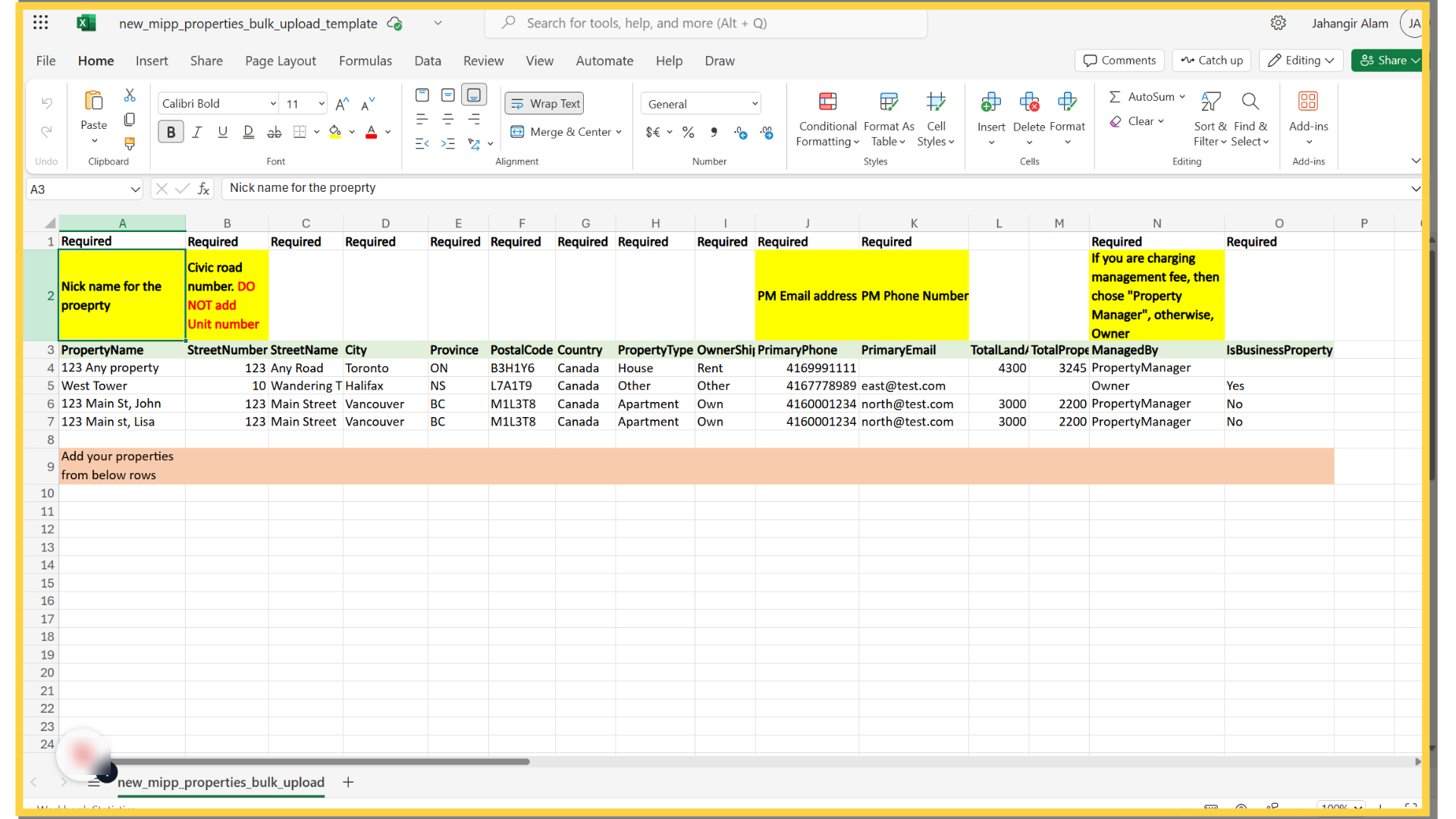Increase font size with larger A icon
Screen dimensions: 1456x819
[x=342, y=104]
